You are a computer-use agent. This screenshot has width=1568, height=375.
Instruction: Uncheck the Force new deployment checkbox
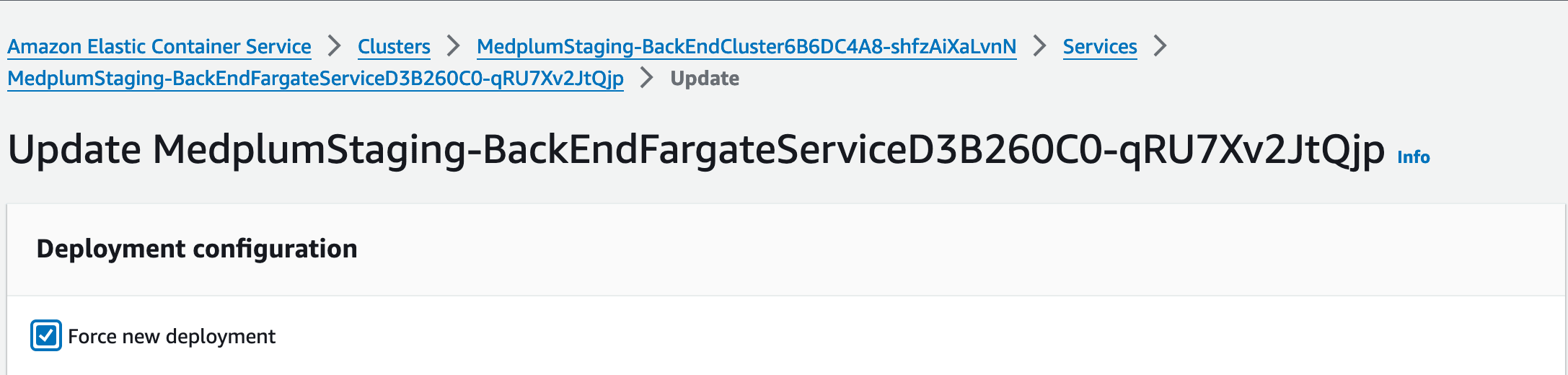click(46, 335)
